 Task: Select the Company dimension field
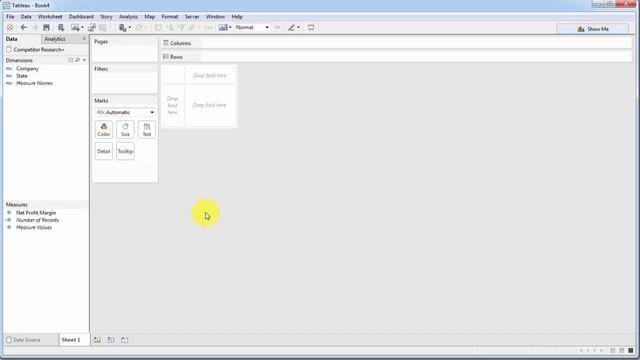[27, 69]
